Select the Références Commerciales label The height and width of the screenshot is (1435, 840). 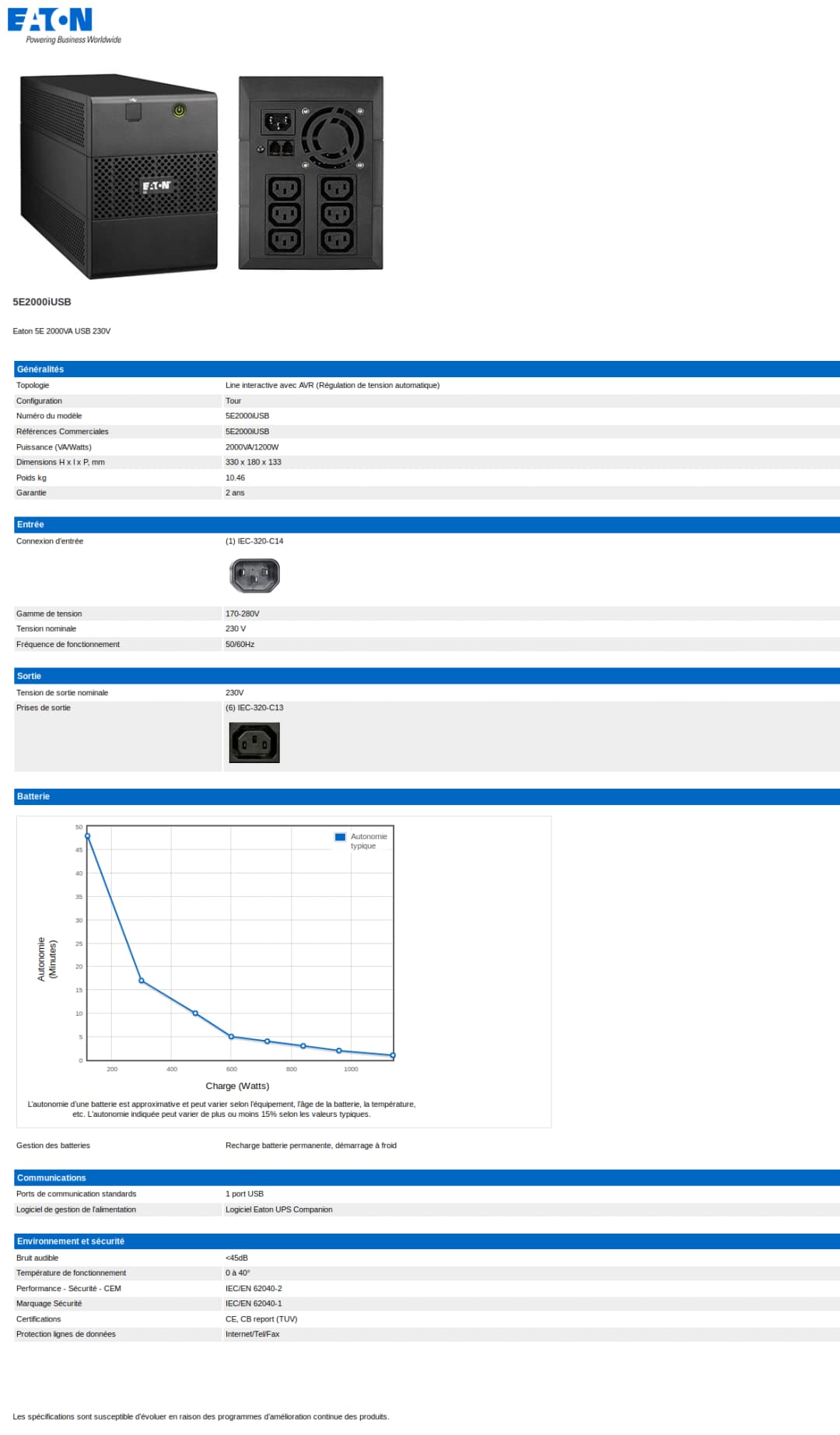62,432
